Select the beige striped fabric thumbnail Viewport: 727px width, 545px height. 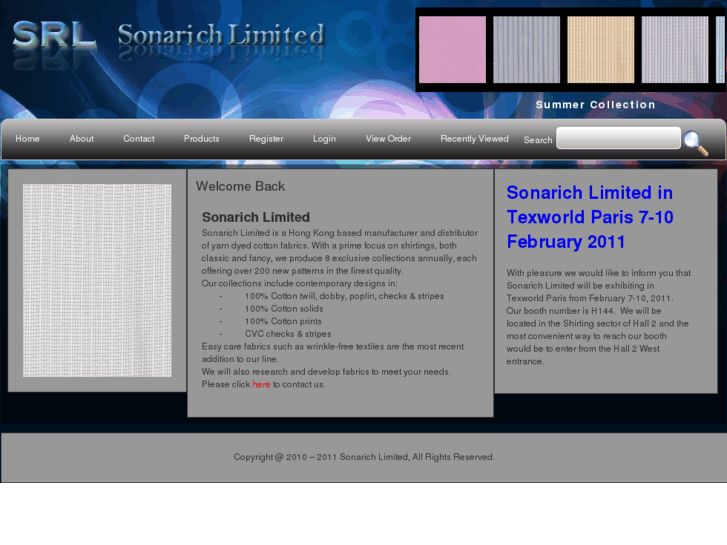[600, 50]
